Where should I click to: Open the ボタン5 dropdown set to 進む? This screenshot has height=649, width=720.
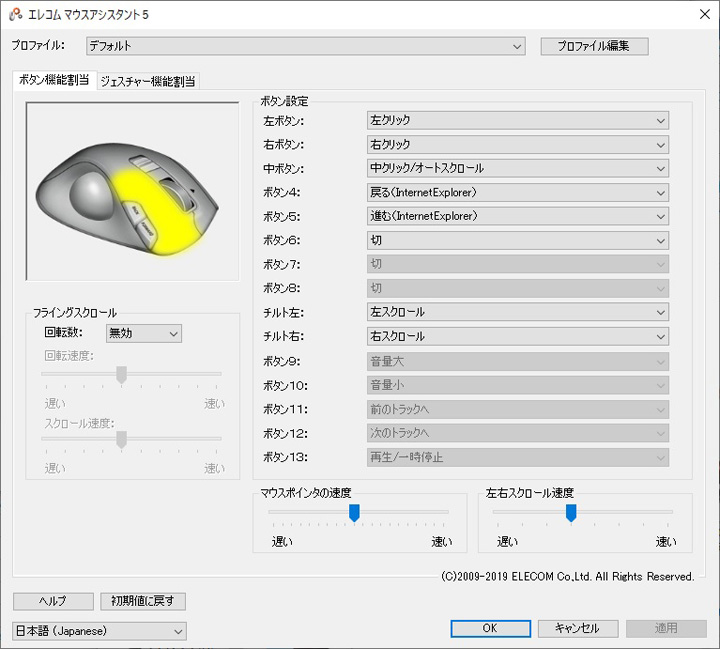coord(517,216)
